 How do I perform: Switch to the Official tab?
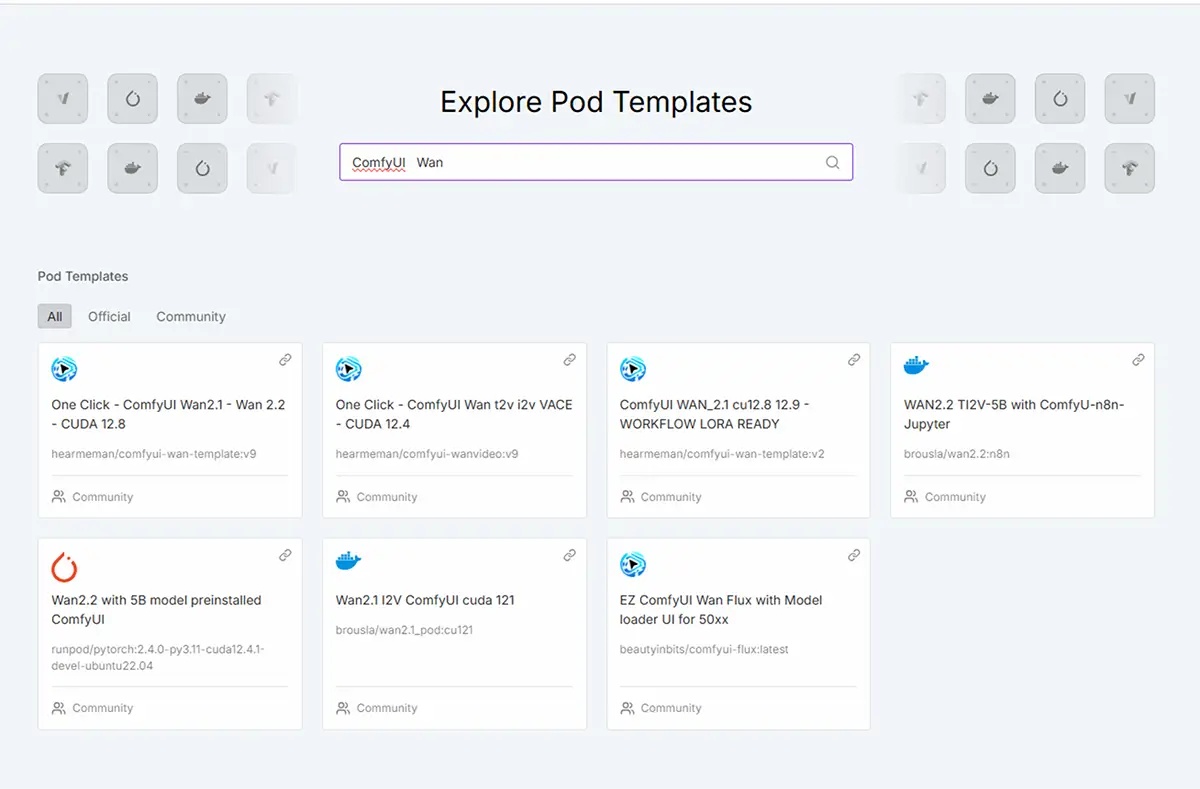(x=109, y=316)
